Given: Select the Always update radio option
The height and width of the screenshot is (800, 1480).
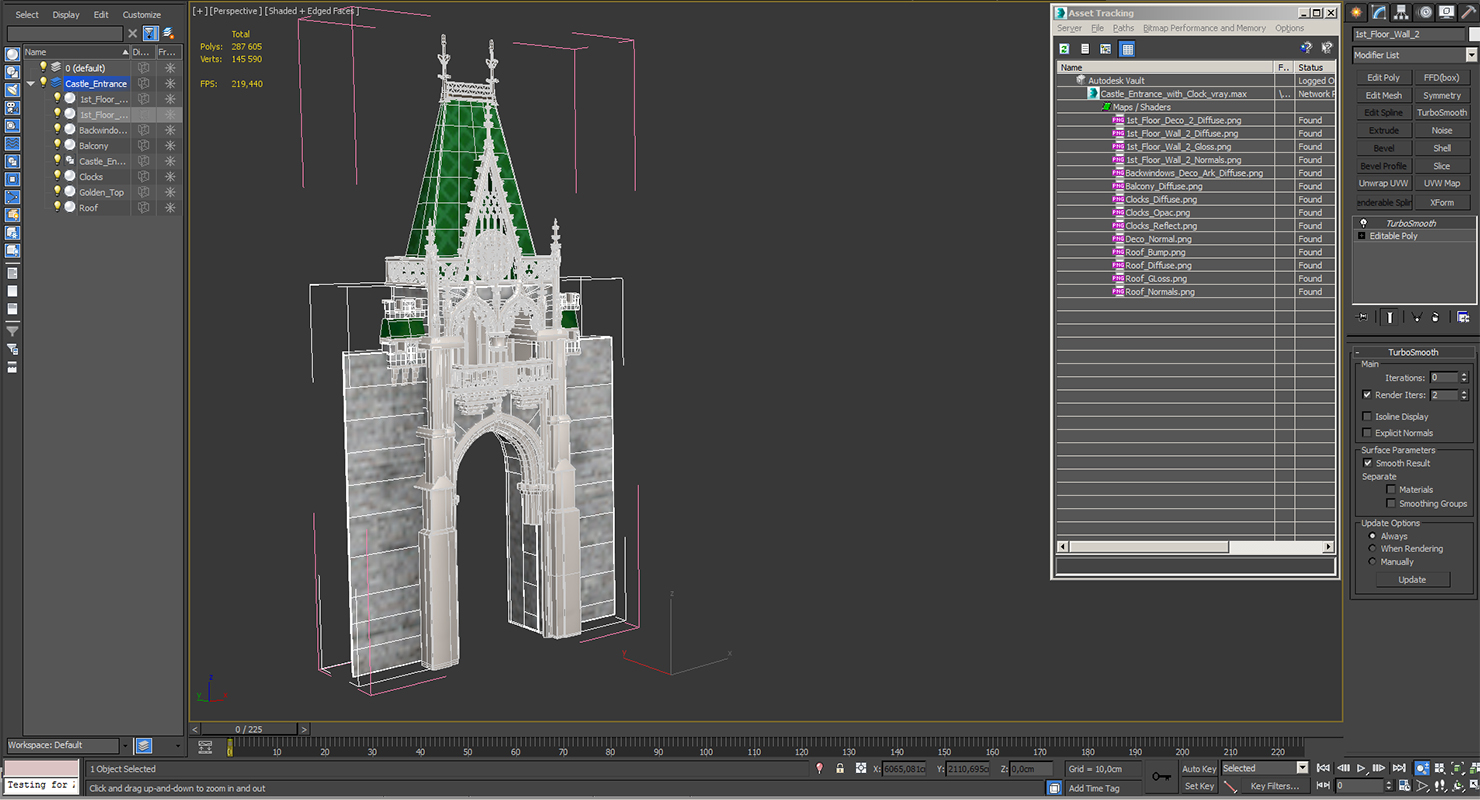Looking at the screenshot, I should coord(1372,536).
